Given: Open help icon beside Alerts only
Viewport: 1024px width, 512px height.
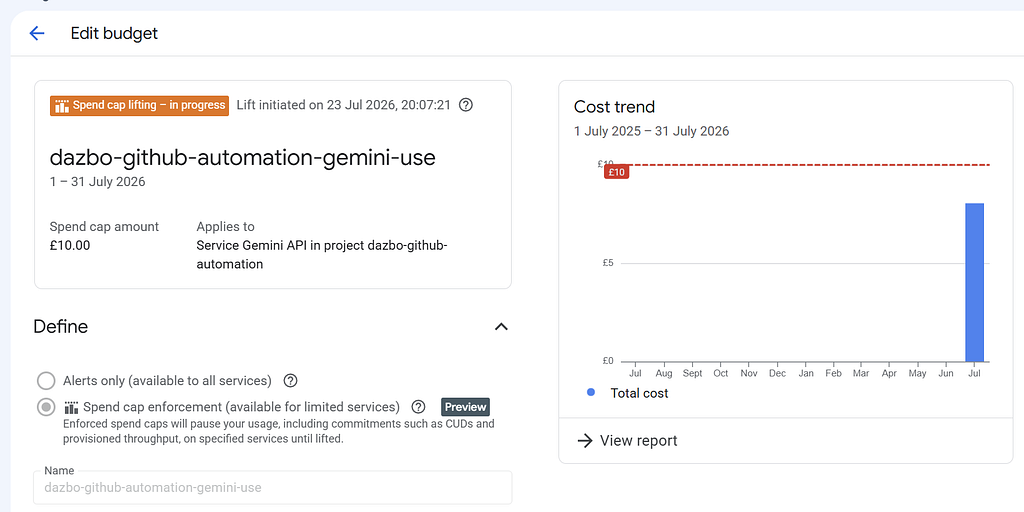Looking at the screenshot, I should point(291,380).
